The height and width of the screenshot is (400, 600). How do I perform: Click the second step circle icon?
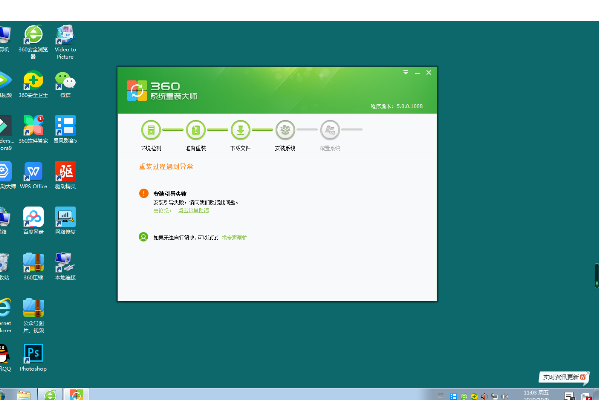click(196, 129)
